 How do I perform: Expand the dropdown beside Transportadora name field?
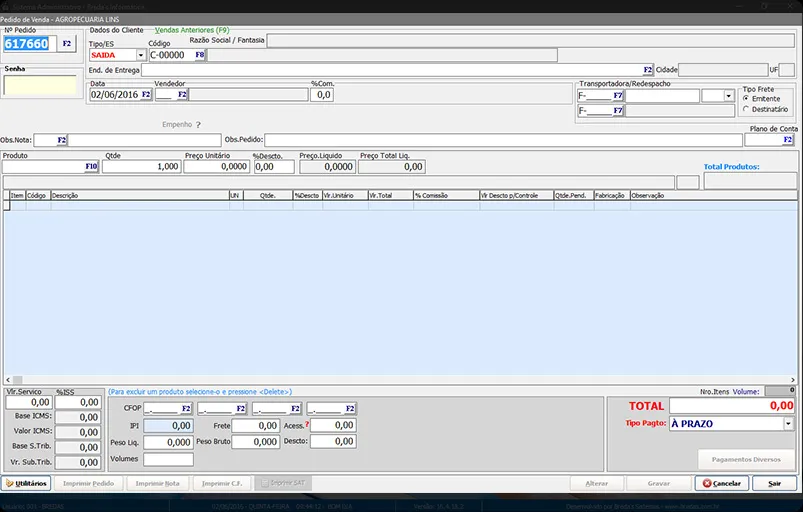(728, 96)
